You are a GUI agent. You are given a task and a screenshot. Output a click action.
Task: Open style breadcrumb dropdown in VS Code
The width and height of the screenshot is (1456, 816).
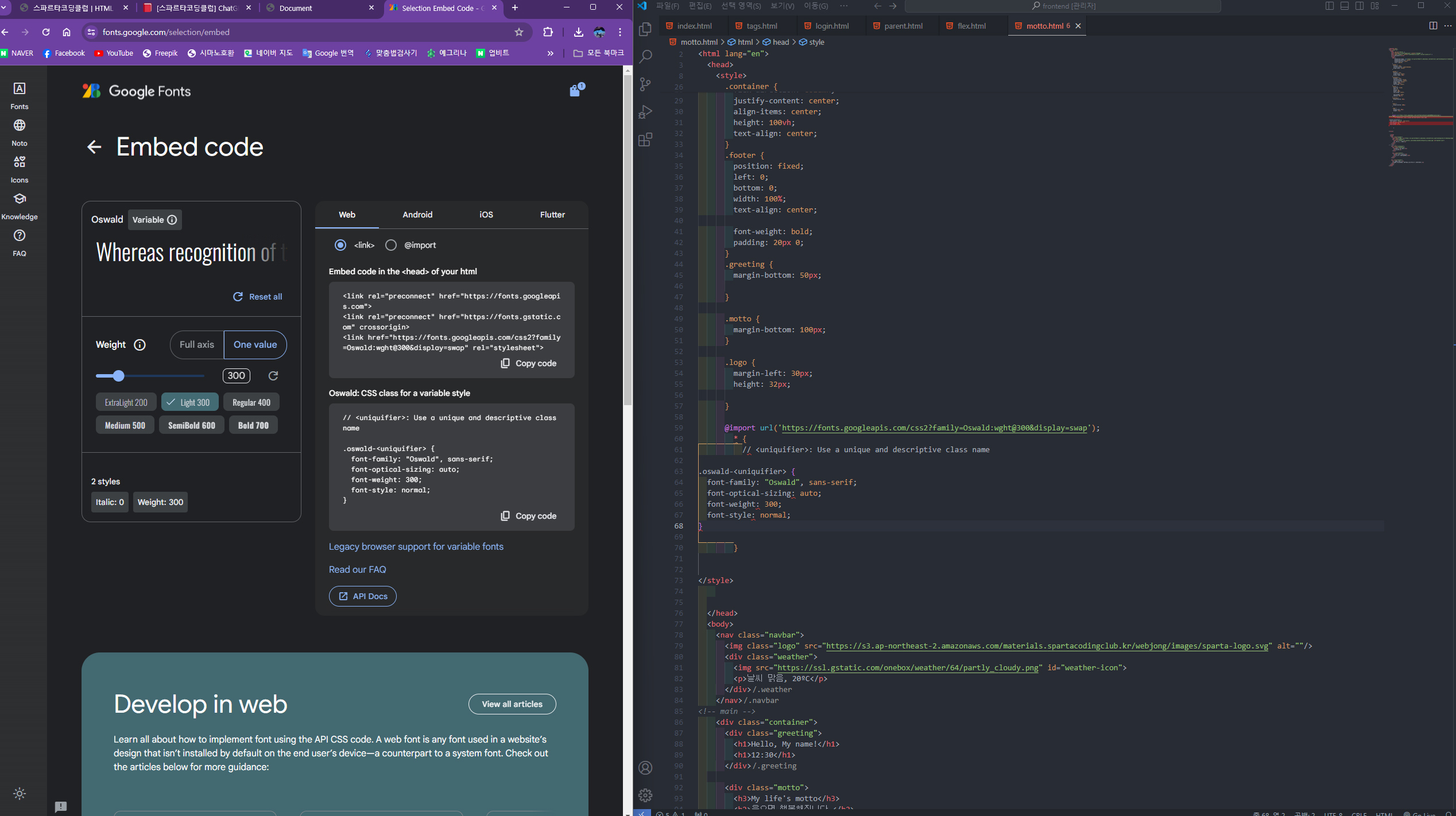812,42
